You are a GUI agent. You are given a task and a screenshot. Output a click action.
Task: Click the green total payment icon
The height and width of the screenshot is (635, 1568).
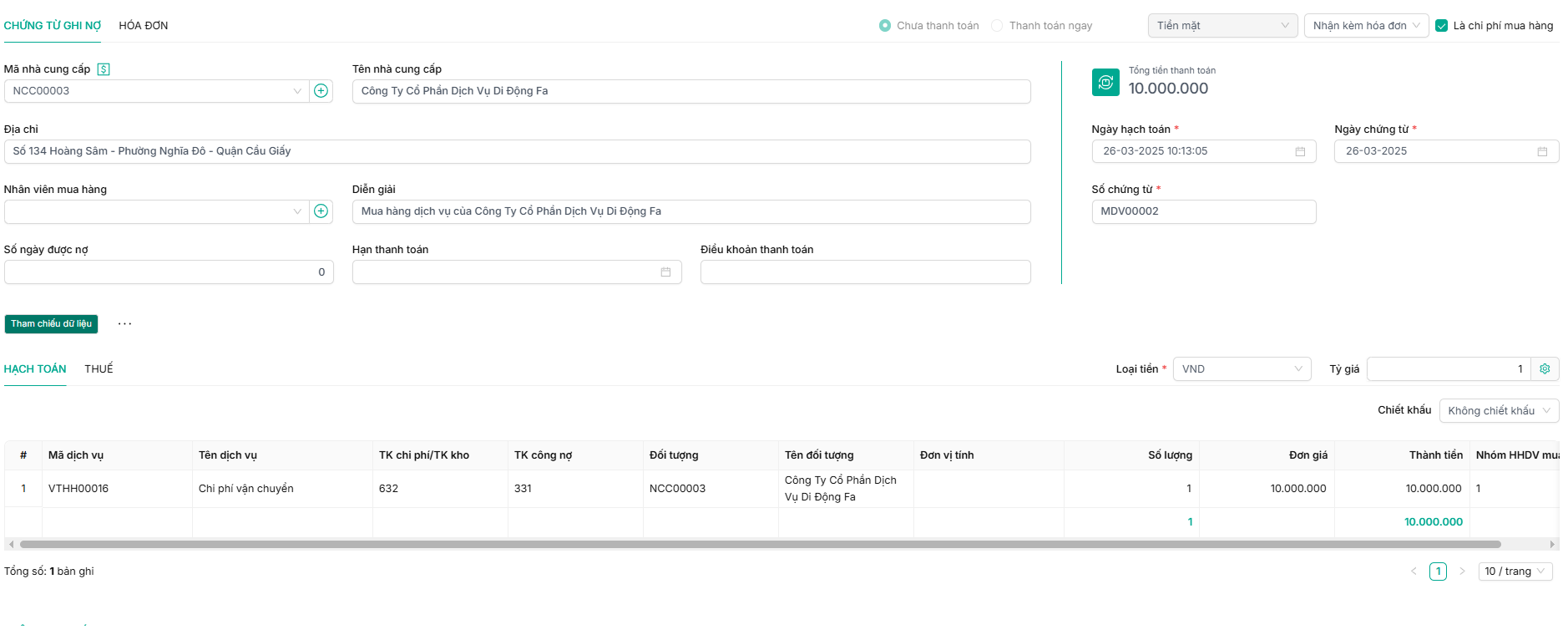pos(1105,82)
